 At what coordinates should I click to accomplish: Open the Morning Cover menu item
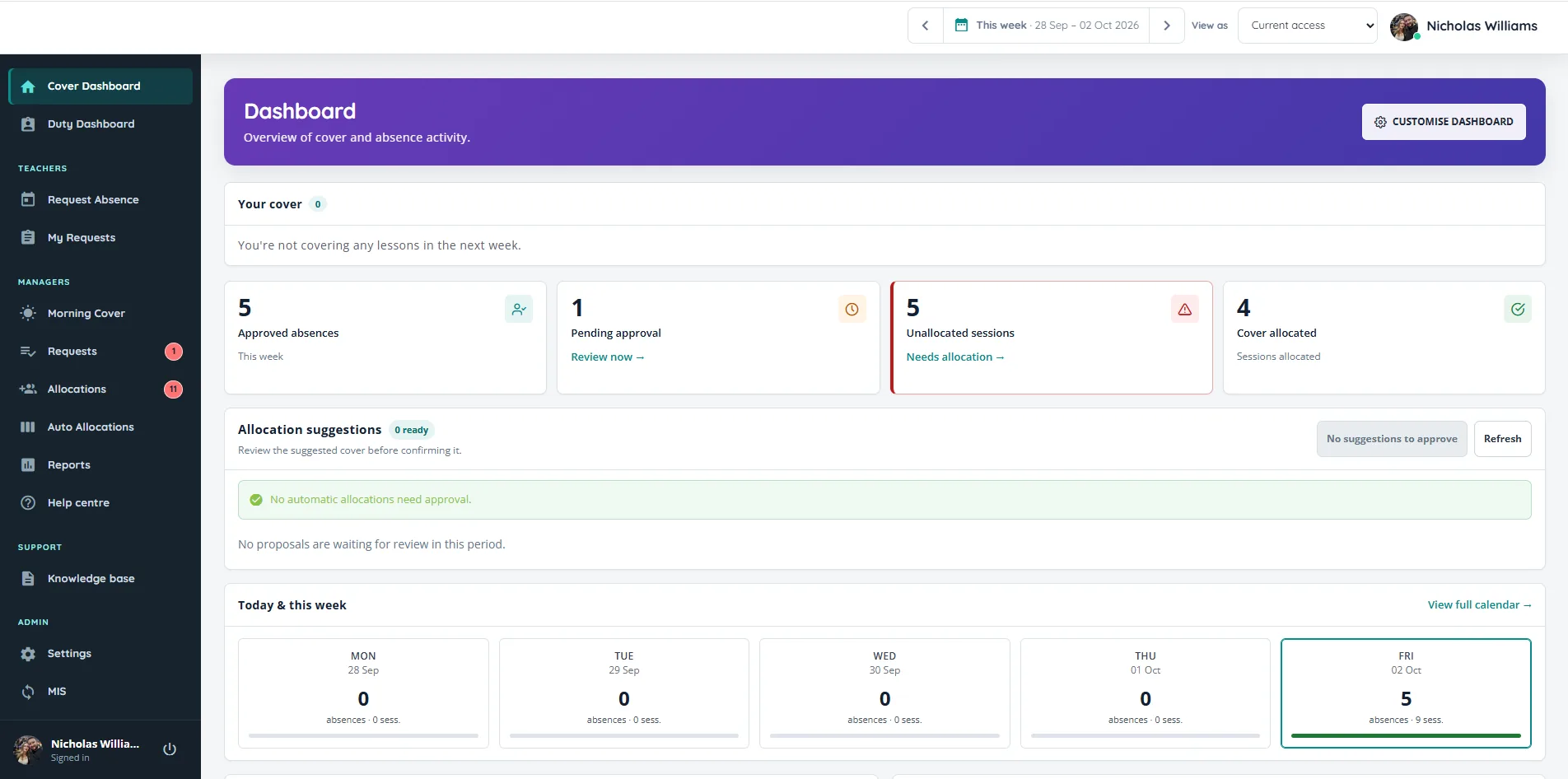tap(100, 314)
